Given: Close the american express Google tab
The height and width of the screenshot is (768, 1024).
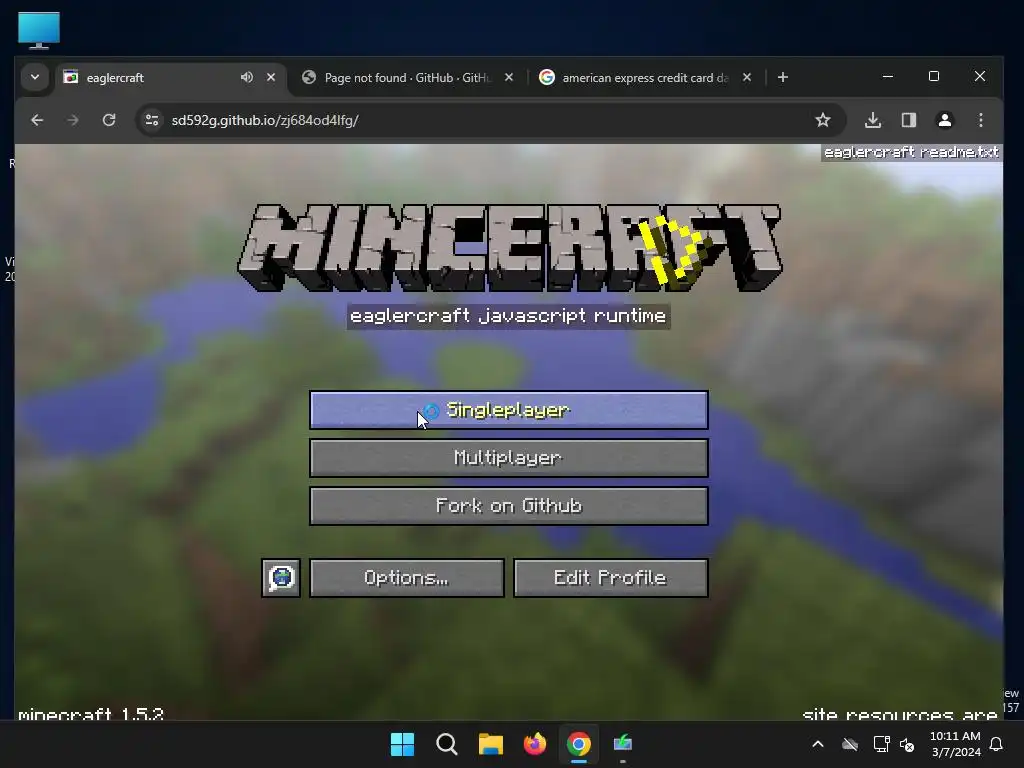Looking at the screenshot, I should [747, 77].
